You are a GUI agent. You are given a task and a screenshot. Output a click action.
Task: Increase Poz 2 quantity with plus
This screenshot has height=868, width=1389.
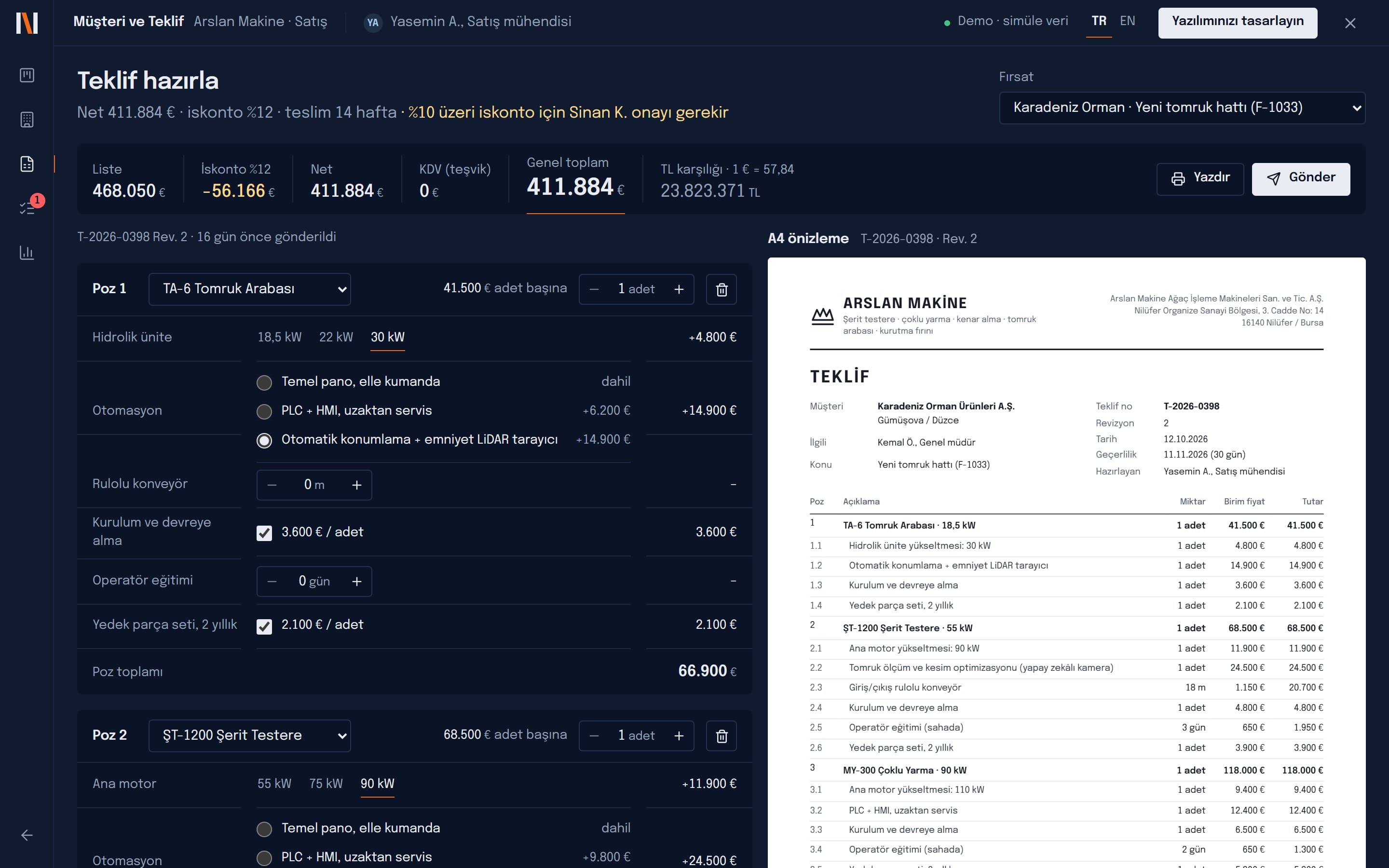point(679,736)
